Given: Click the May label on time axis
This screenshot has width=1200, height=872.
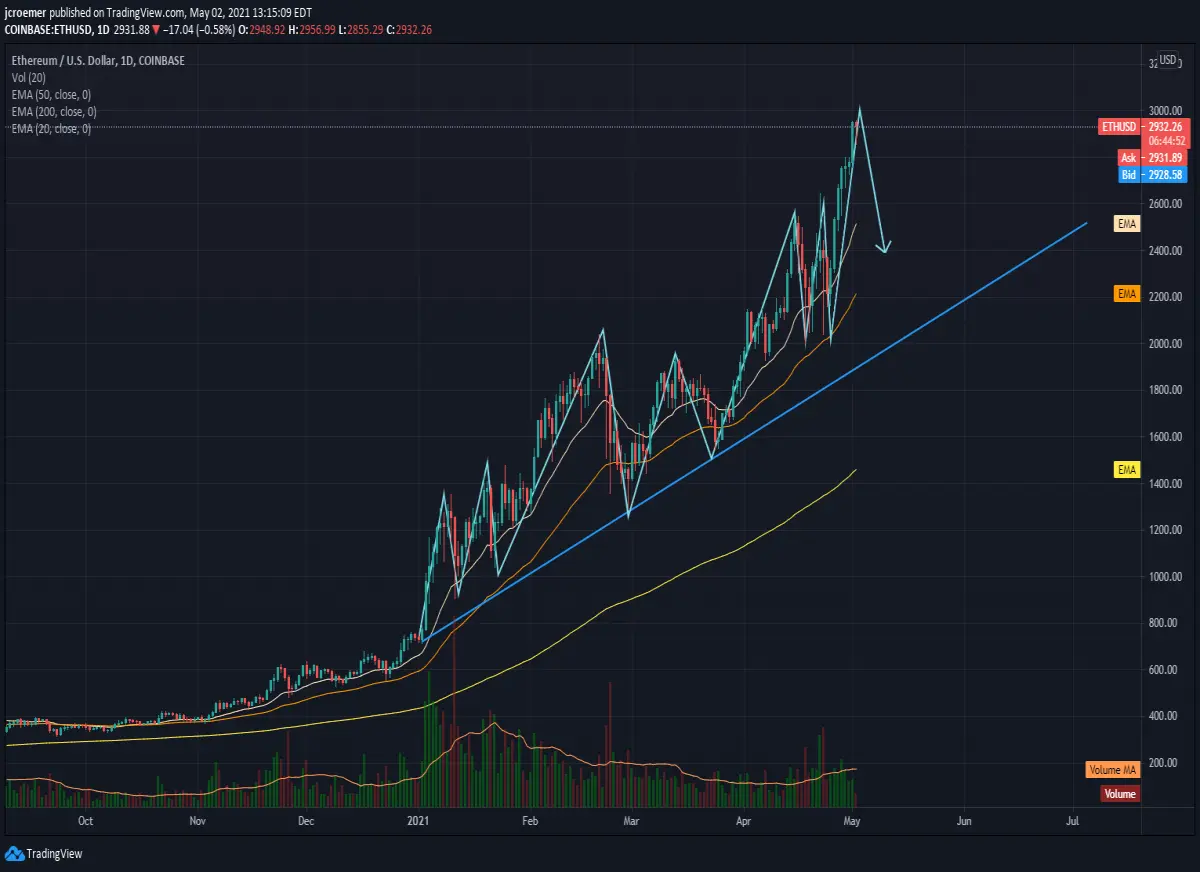Looking at the screenshot, I should pos(852,821).
